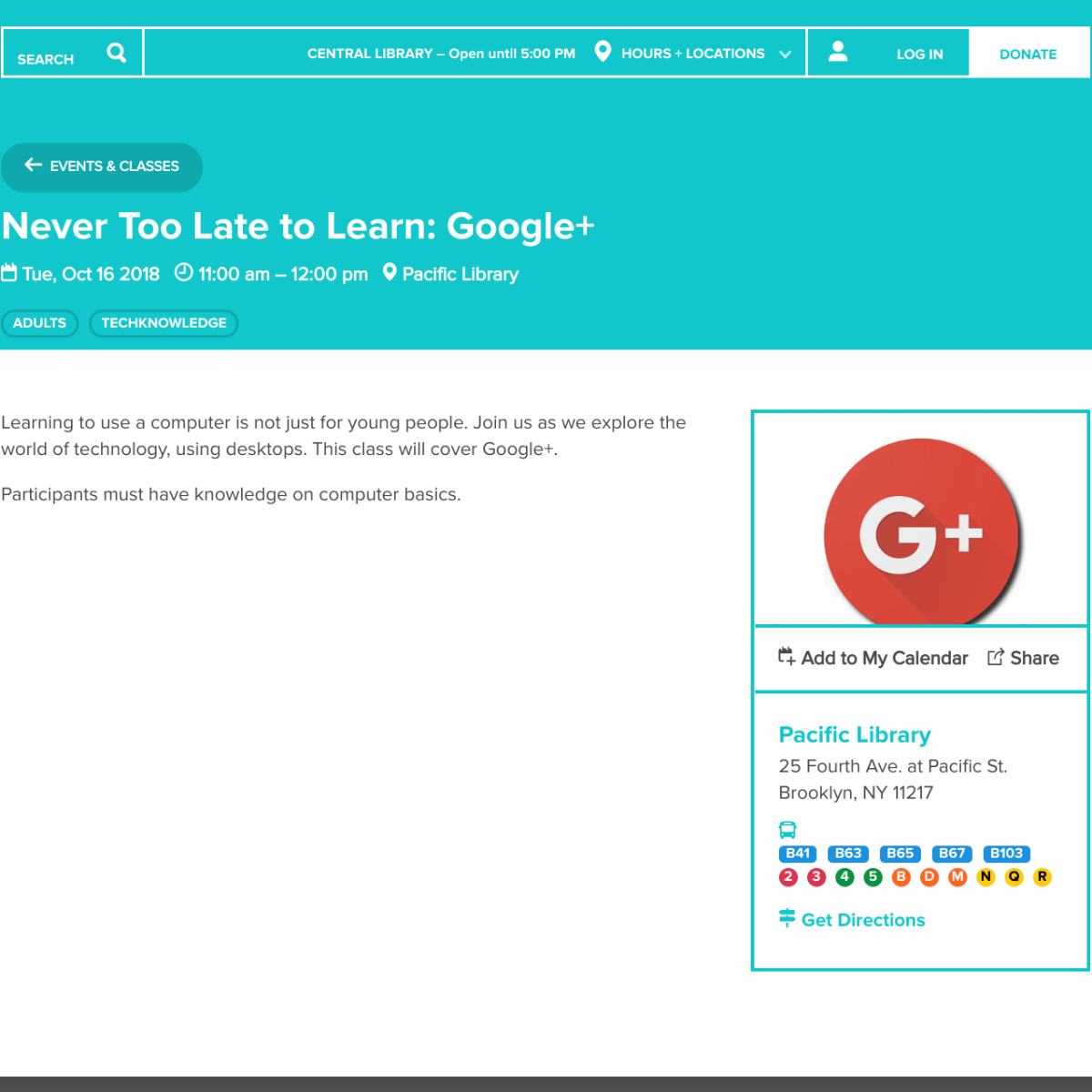Click the Tue, Oct 16 2018 date text
Screen dimensions: 1092x1092
click(91, 274)
